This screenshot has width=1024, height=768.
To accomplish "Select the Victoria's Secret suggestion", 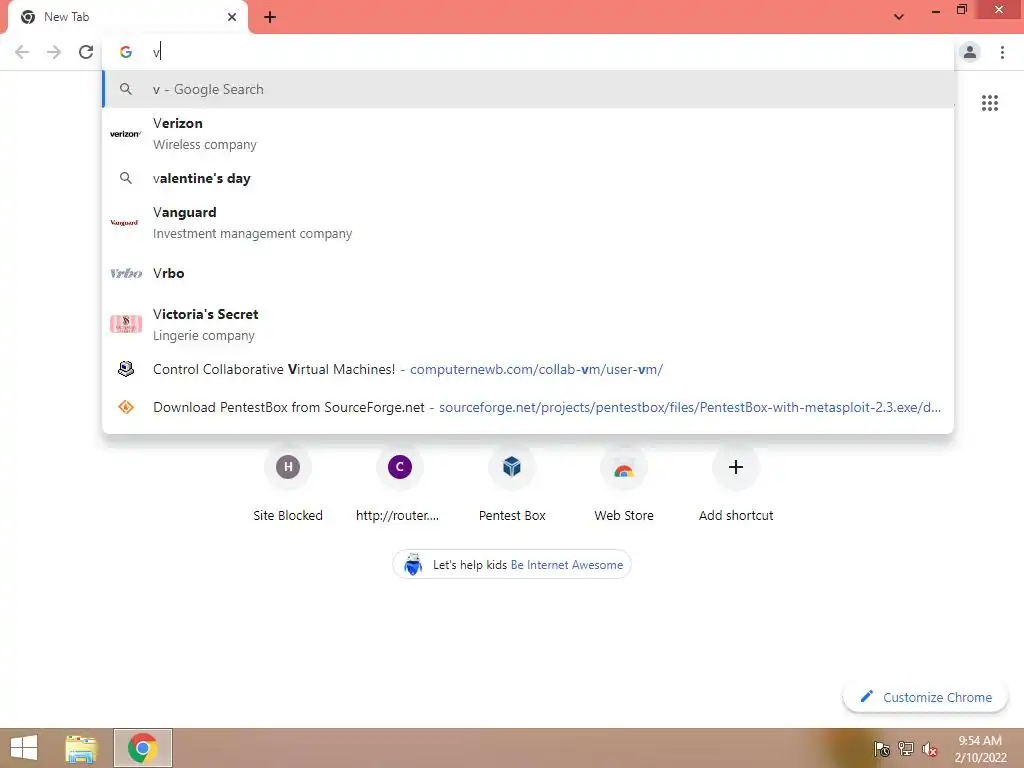I will click(x=528, y=325).
